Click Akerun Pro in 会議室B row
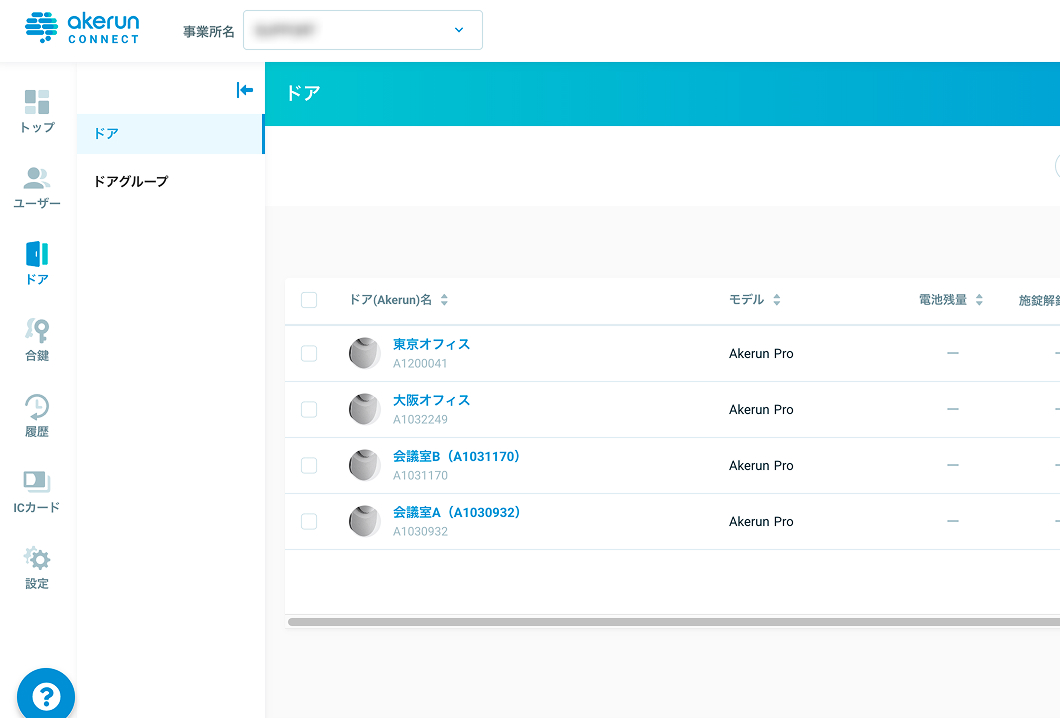Screen dimensions: 1060x718 761,466
